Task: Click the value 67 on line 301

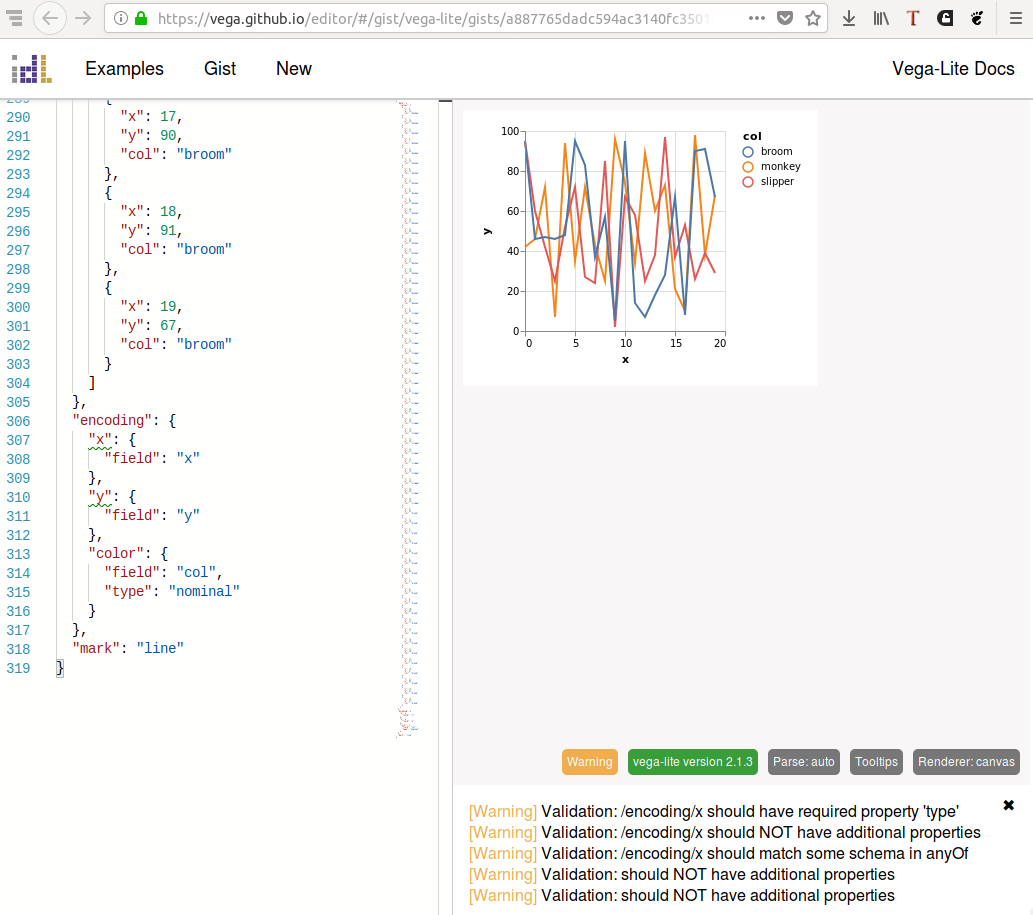Action: (168, 325)
